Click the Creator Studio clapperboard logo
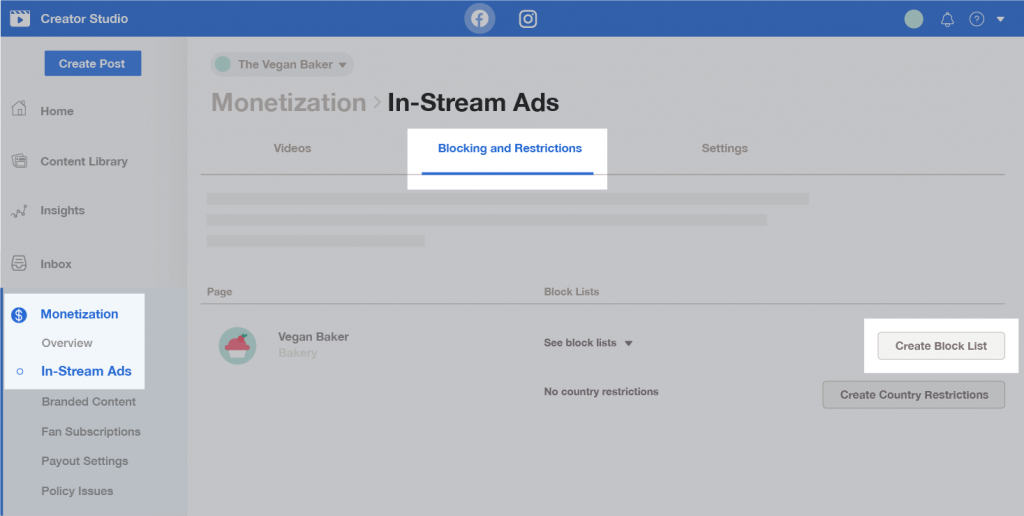The width and height of the screenshot is (1024, 516). (20, 18)
